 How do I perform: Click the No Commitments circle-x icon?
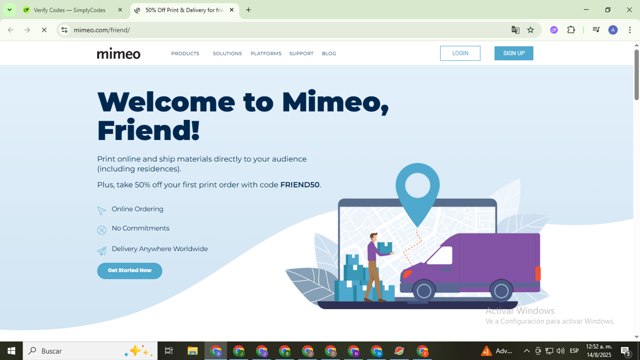point(101,230)
